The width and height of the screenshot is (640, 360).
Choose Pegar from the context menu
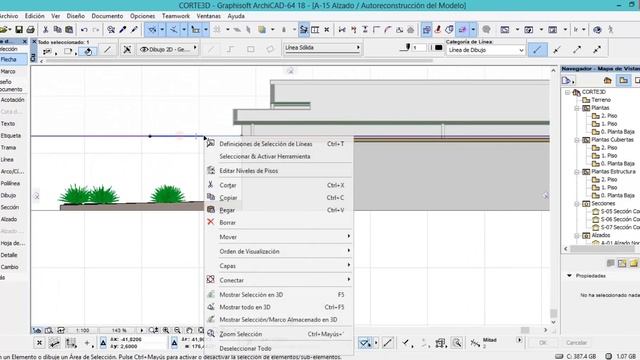(x=278, y=210)
